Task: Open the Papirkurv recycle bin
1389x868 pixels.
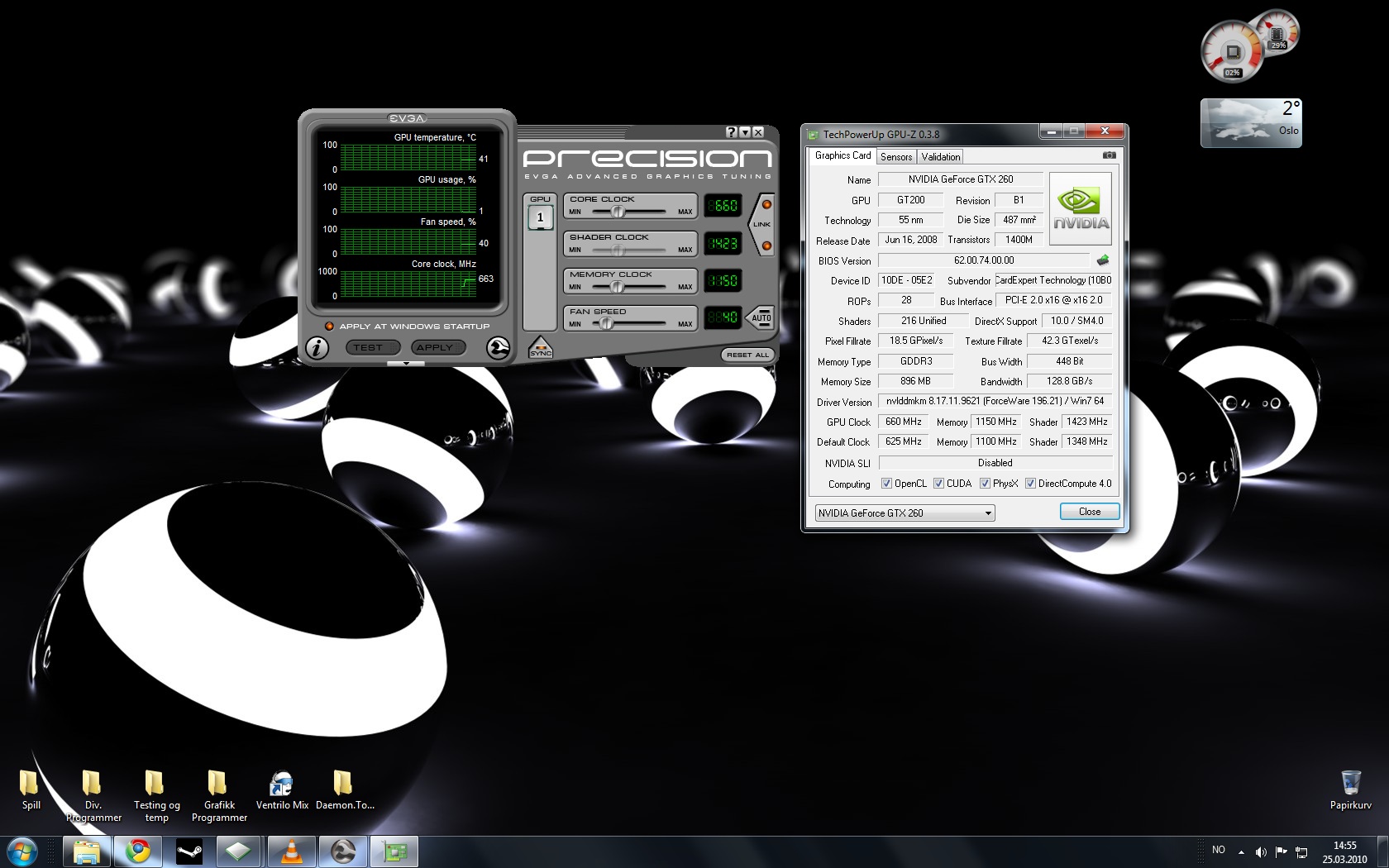Action: [x=1350, y=789]
